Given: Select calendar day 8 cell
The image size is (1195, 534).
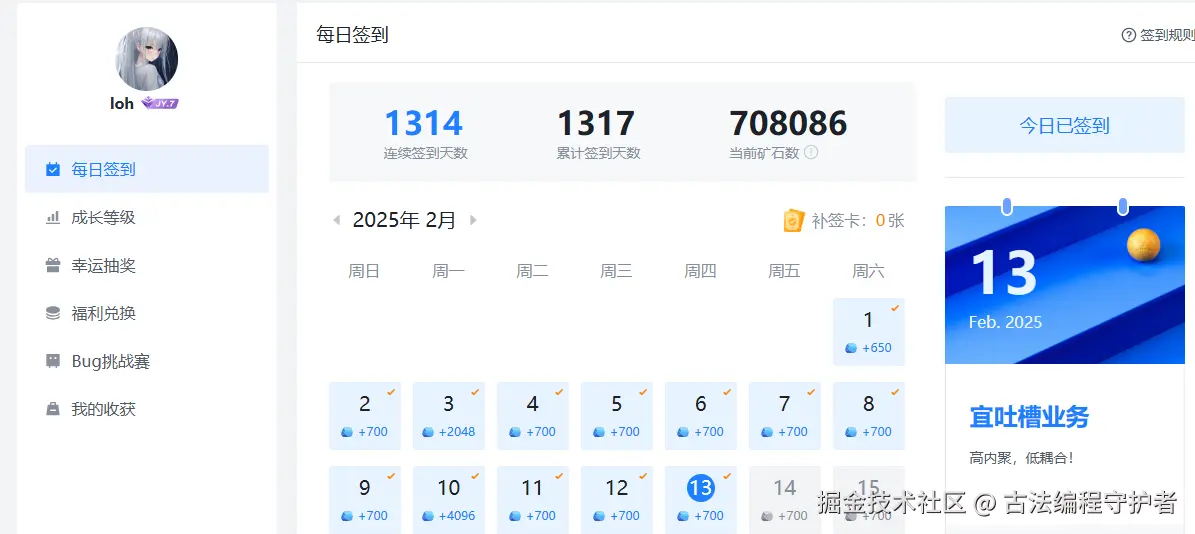Looking at the screenshot, I should [x=869, y=416].
